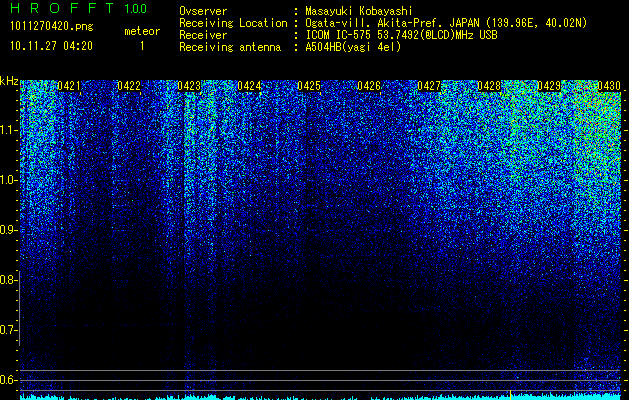Click the Receiver label

[203, 35]
